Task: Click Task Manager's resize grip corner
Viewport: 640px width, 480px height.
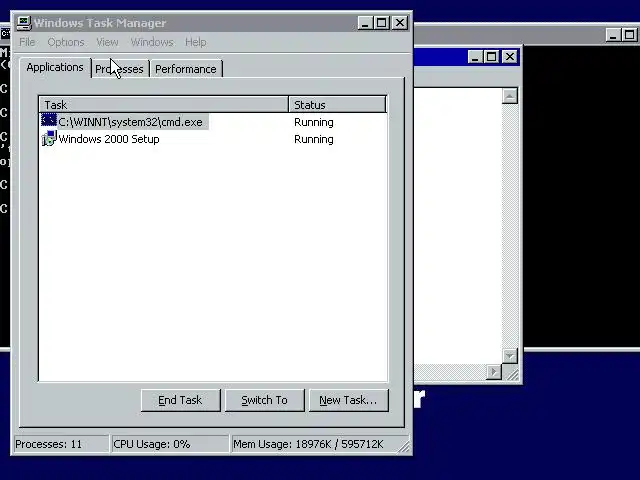Action: (404, 447)
